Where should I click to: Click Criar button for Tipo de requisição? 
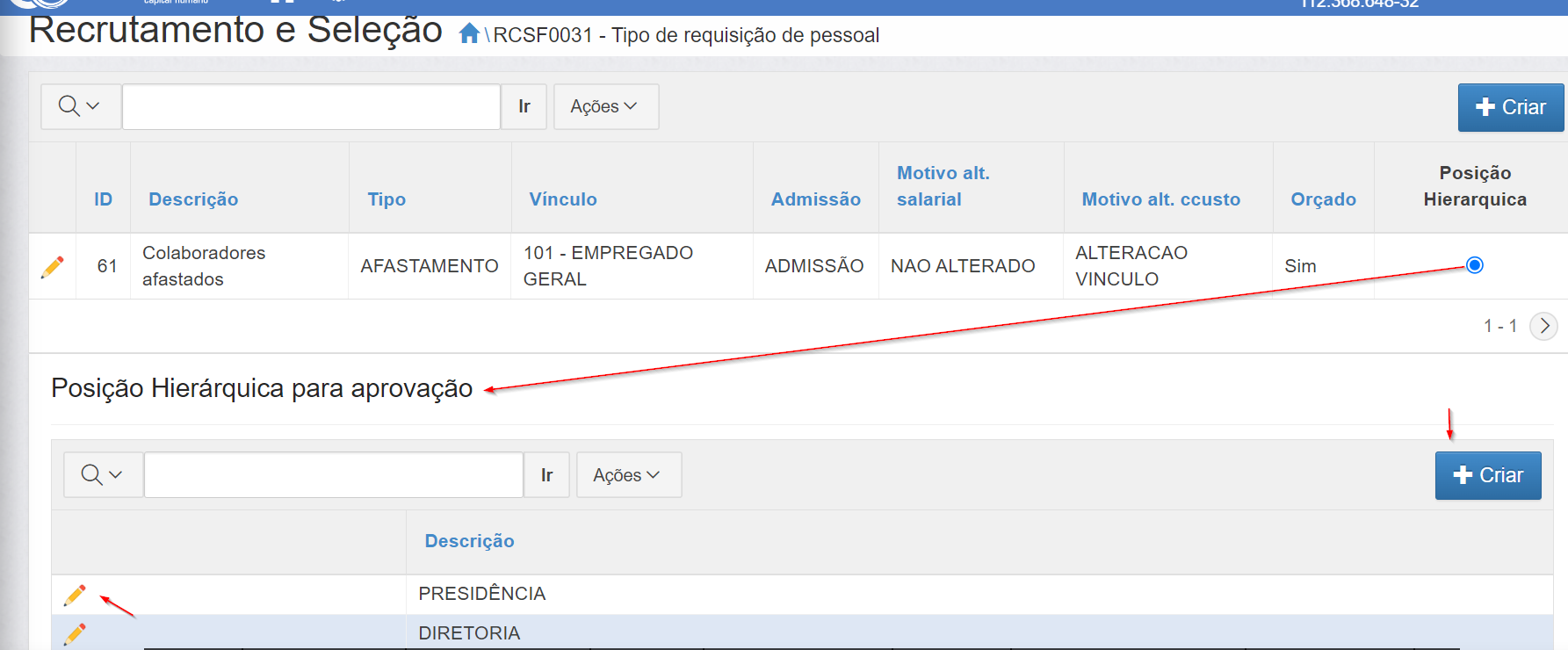(1511, 107)
